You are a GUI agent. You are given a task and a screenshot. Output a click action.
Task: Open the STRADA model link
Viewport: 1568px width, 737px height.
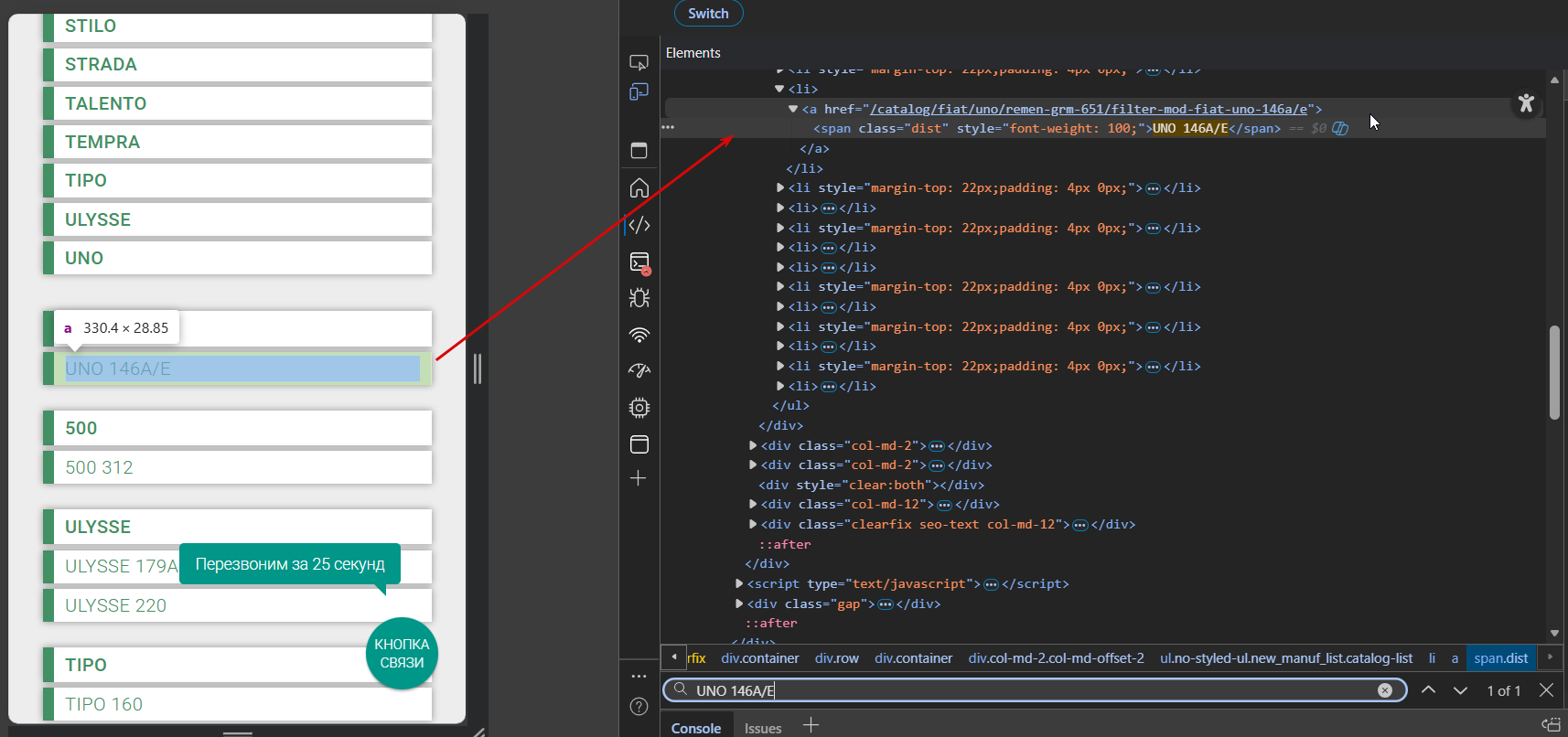237,64
